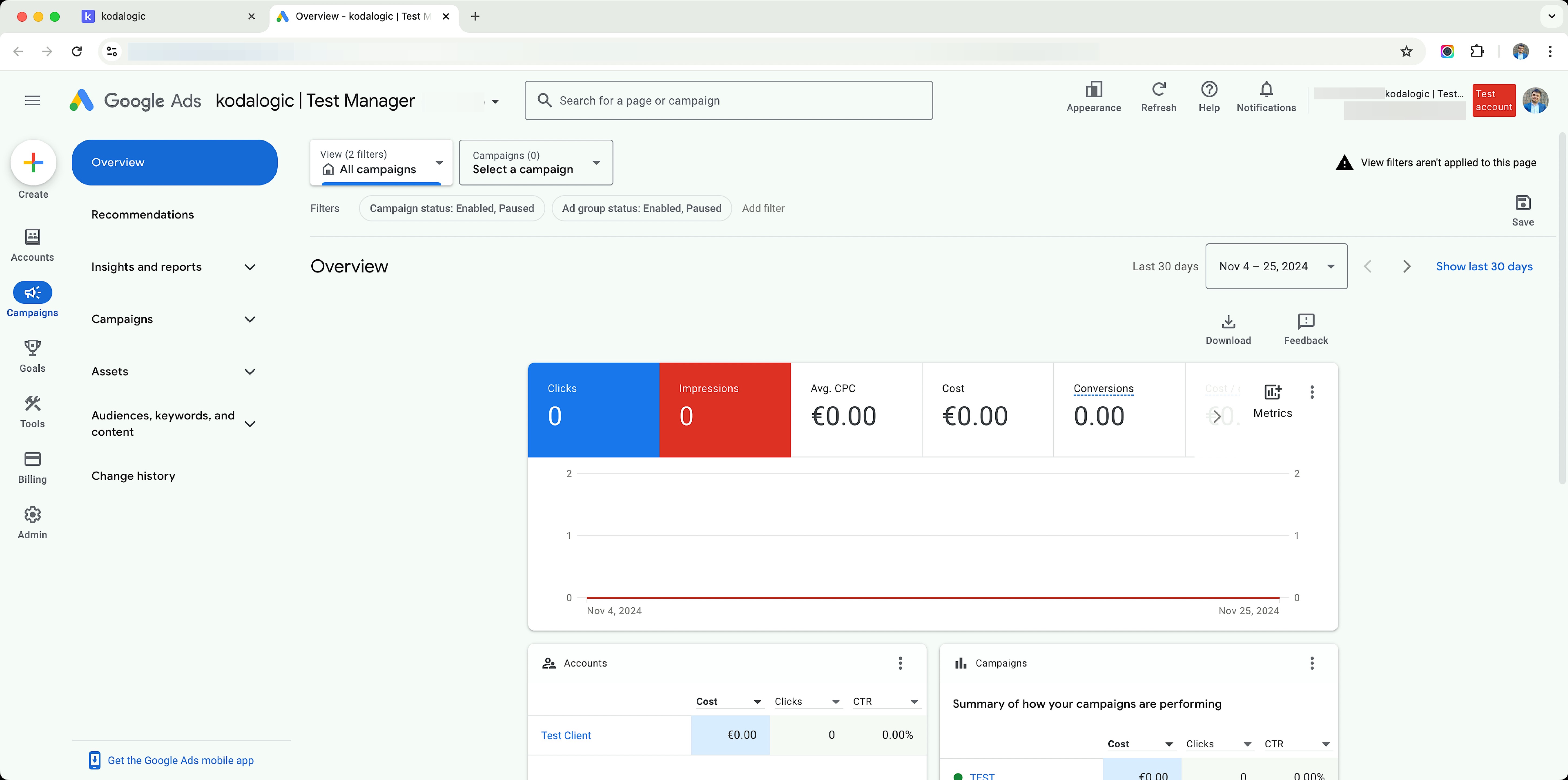Open the Test Client account link
This screenshot has height=780, width=1568.
click(x=566, y=735)
